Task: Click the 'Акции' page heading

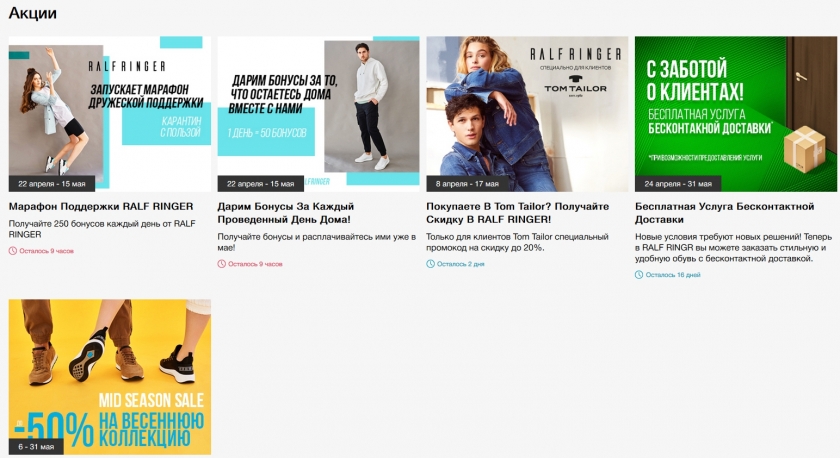Action: click(x=33, y=13)
